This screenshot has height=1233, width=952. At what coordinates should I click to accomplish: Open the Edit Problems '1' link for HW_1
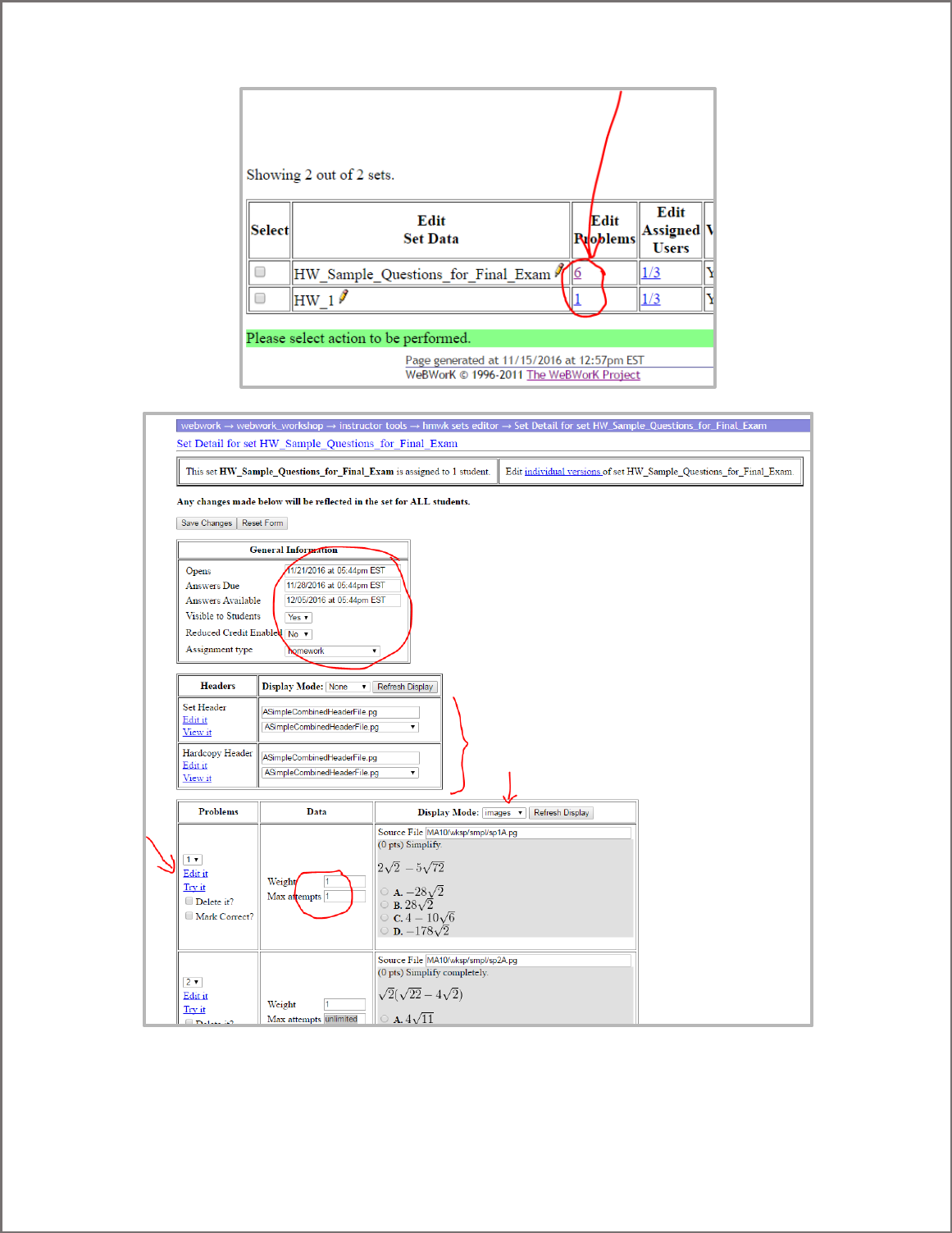(x=577, y=299)
